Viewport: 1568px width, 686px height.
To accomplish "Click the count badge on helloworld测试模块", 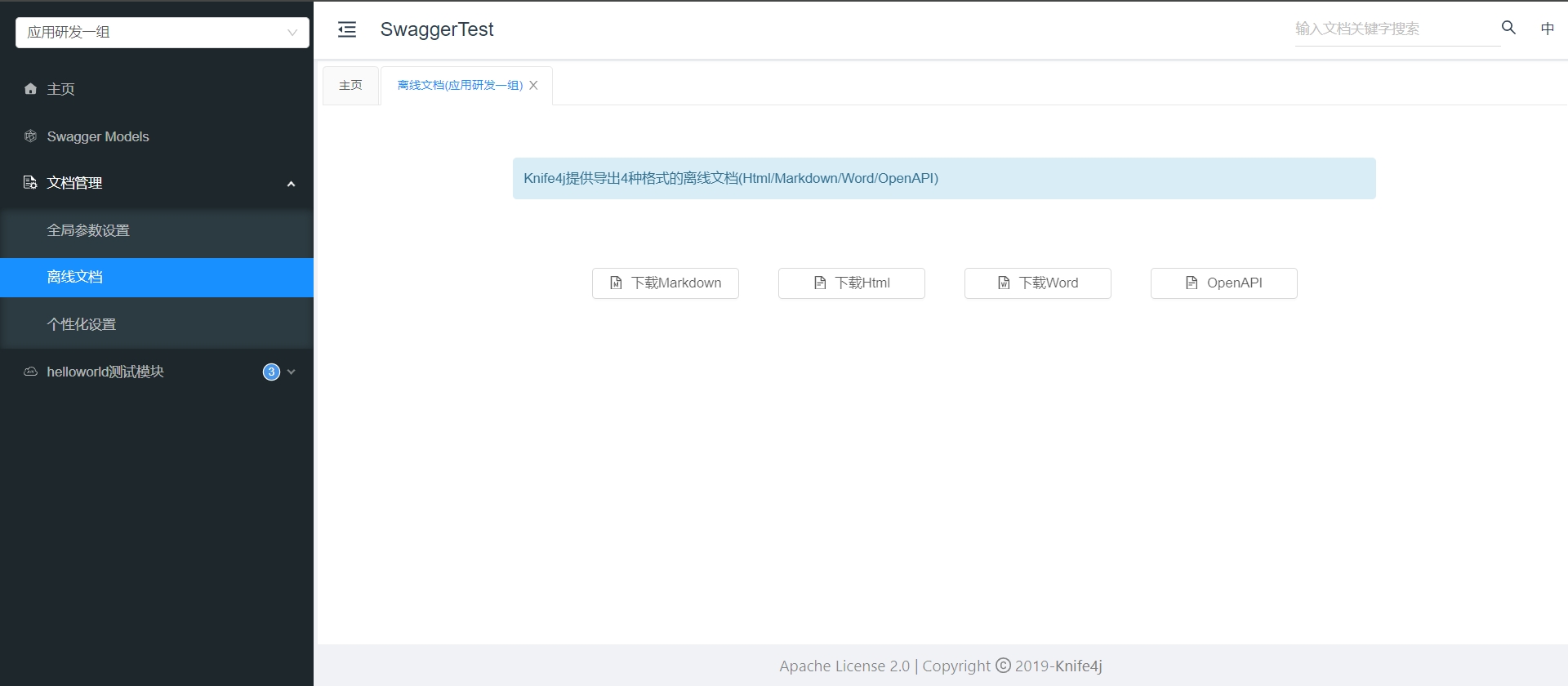I will click(271, 372).
